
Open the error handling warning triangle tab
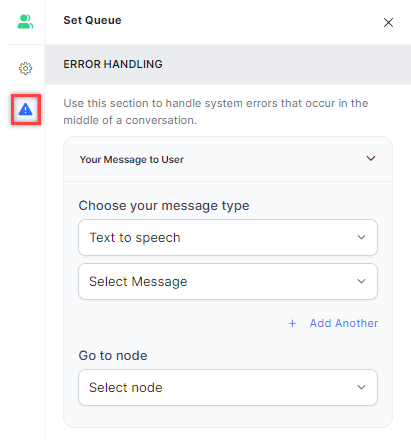(x=26, y=109)
